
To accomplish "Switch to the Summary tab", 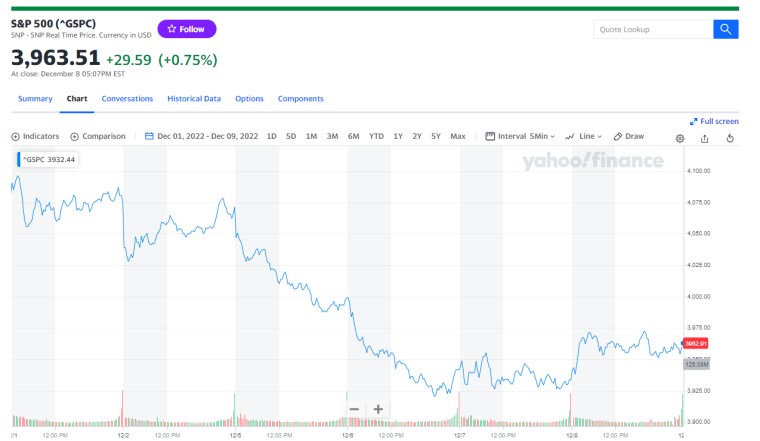I will click(35, 98).
